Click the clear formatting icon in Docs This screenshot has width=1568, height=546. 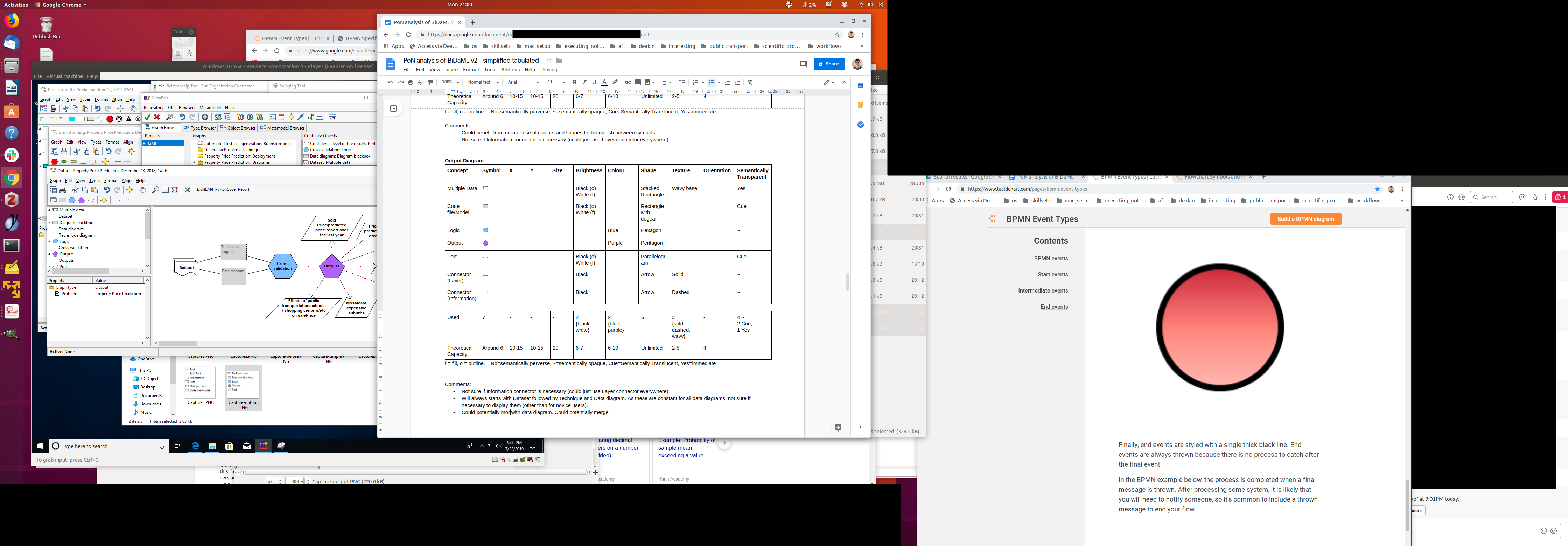tap(750, 82)
